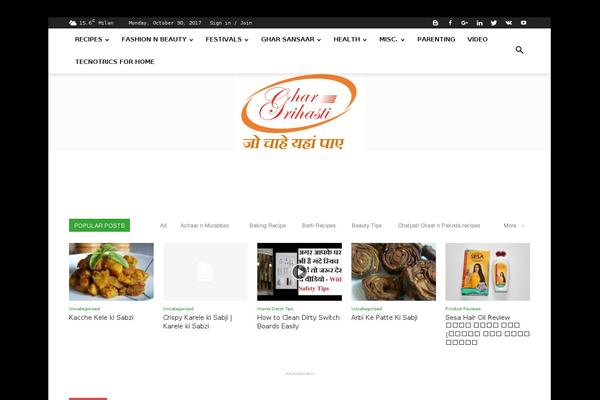Select Chatpati Chaat n Pakoda recipes tab

[439, 225]
